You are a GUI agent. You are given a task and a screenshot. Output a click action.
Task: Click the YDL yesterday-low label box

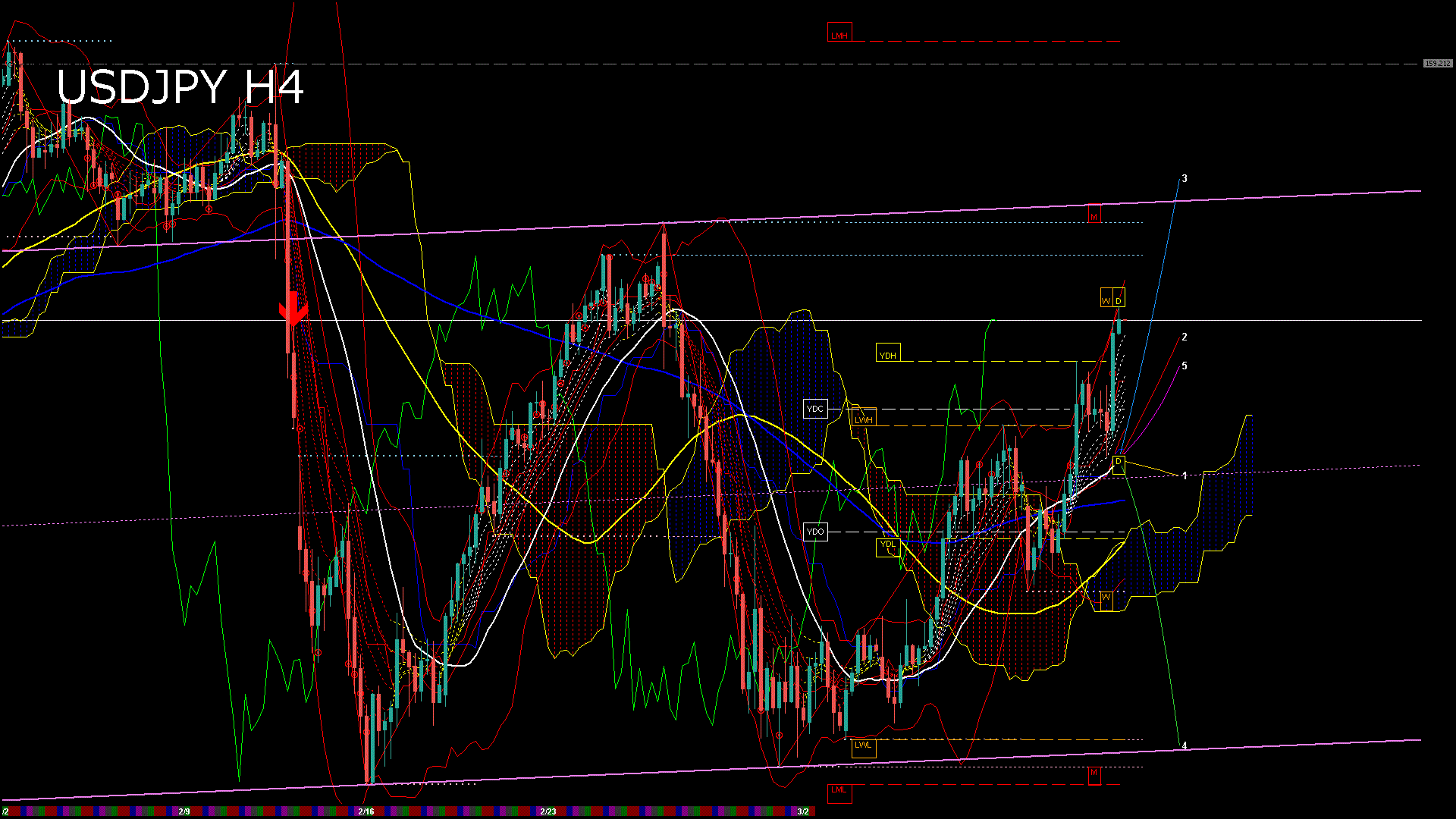887,544
